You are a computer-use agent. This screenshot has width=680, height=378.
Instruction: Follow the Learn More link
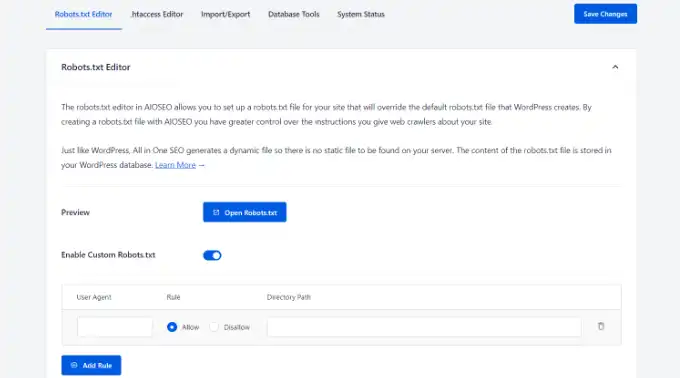[175, 165]
